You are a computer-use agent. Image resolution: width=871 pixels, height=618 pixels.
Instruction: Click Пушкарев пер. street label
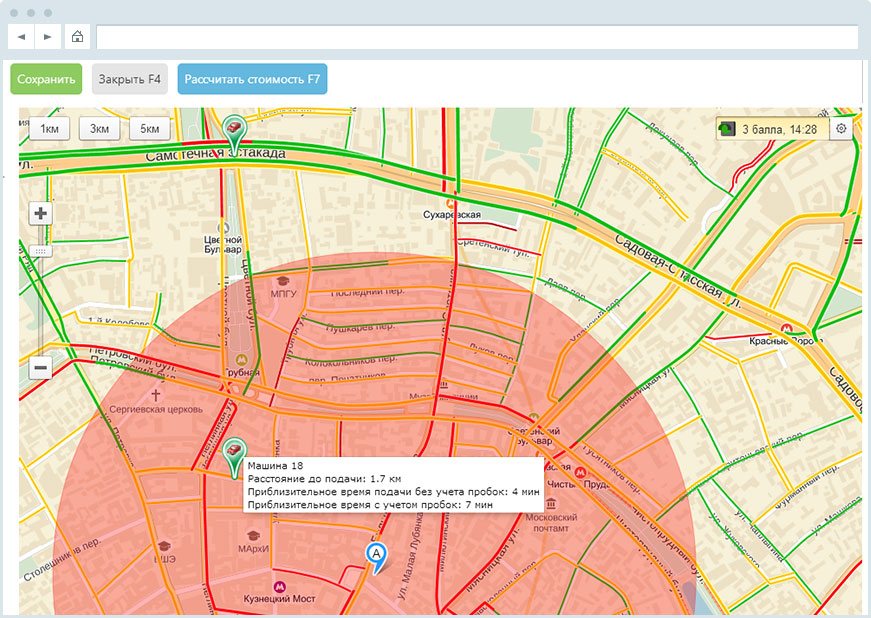361,328
